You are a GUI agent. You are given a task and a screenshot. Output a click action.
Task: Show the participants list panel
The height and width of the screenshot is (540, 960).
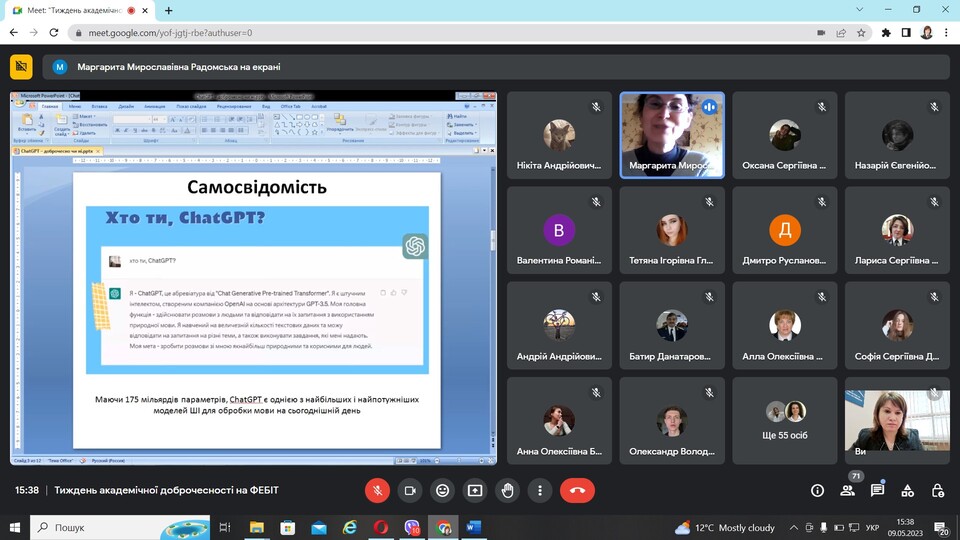848,490
